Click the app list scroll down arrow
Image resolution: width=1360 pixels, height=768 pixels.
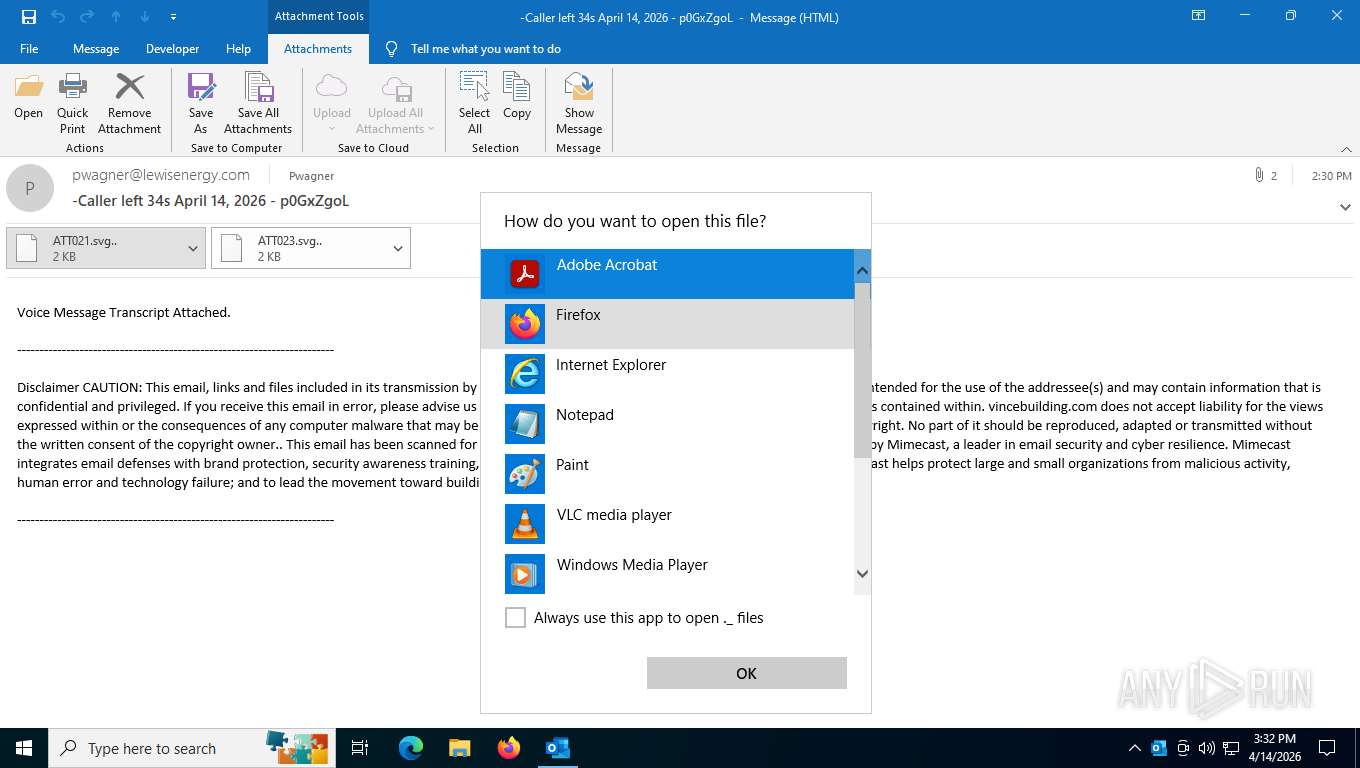click(x=862, y=574)
